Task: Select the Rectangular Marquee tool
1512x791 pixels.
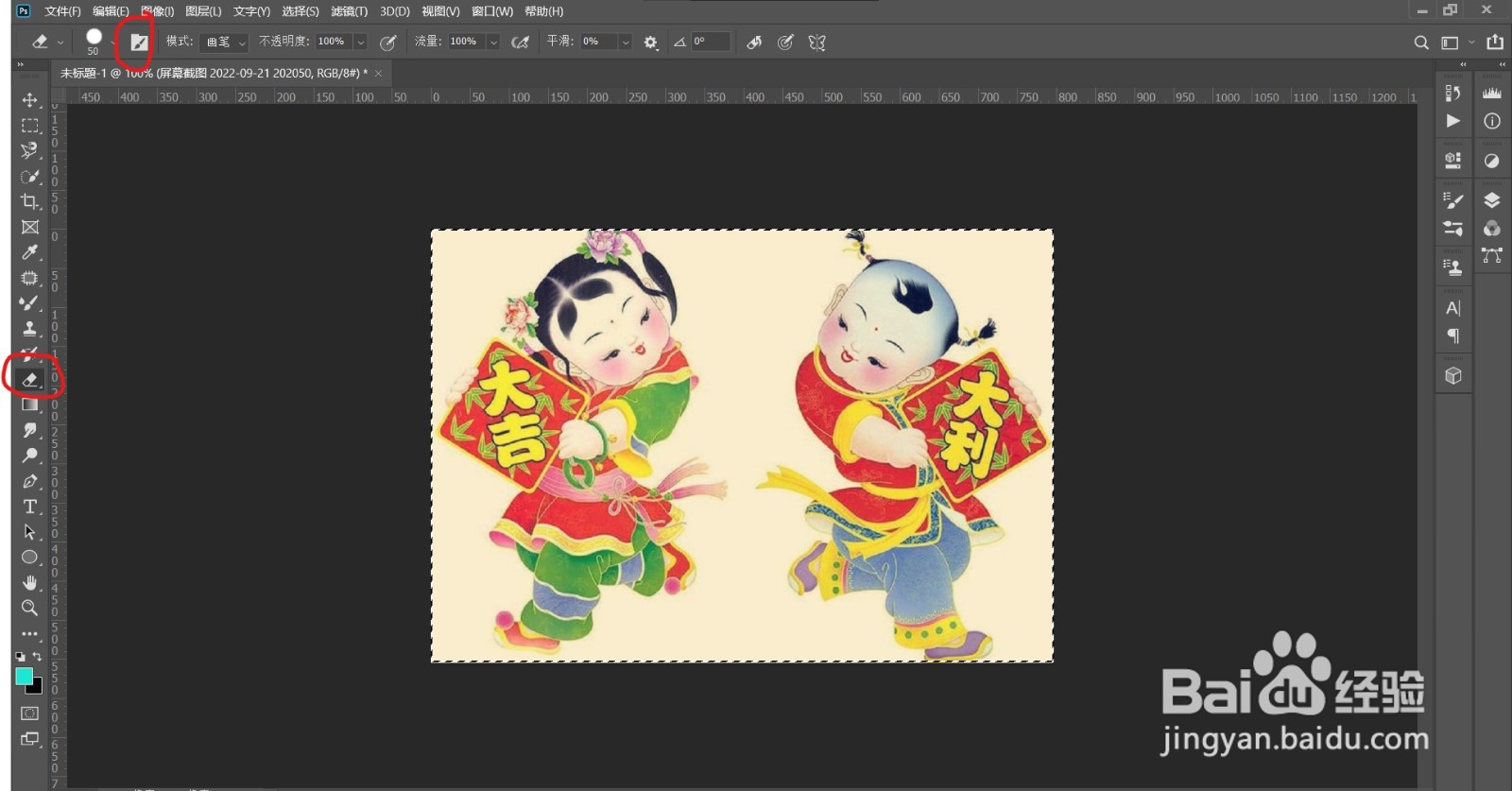Action: (x=30, y=126)
